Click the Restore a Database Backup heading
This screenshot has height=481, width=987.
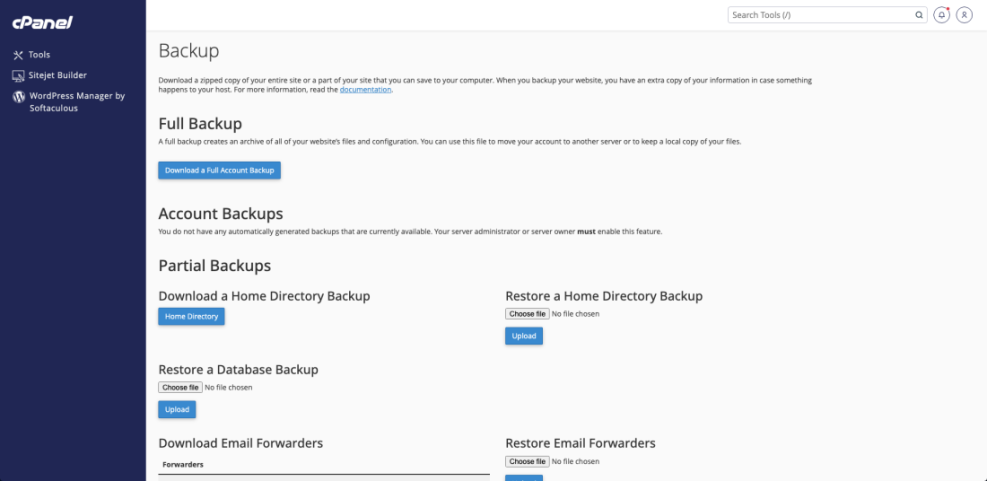[238, 370]
